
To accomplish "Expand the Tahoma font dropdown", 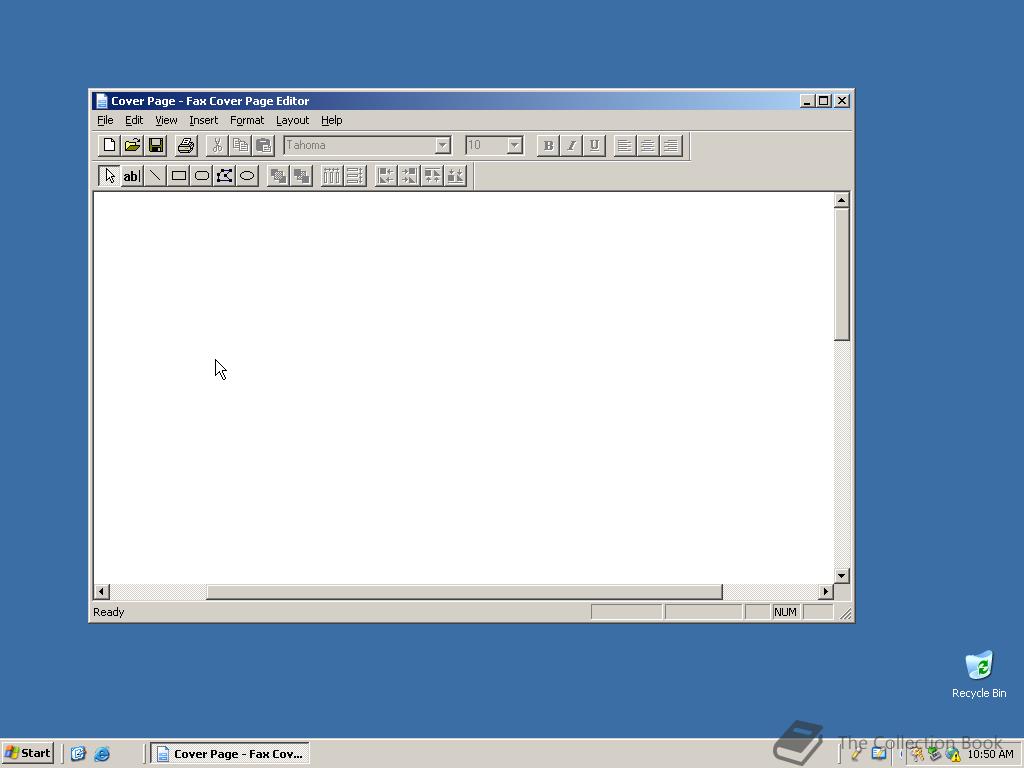I will (443, 145).
